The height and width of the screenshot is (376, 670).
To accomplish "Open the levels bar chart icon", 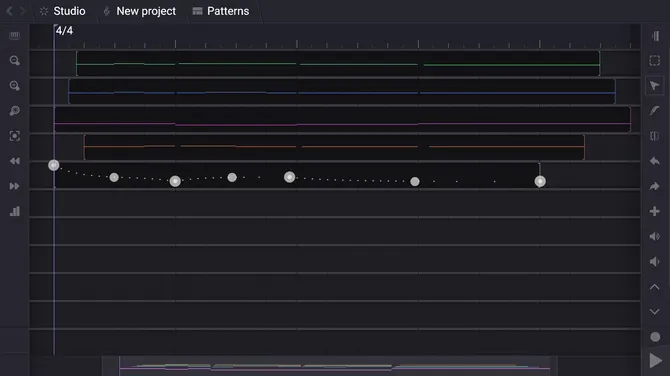I will pos(15,211).
